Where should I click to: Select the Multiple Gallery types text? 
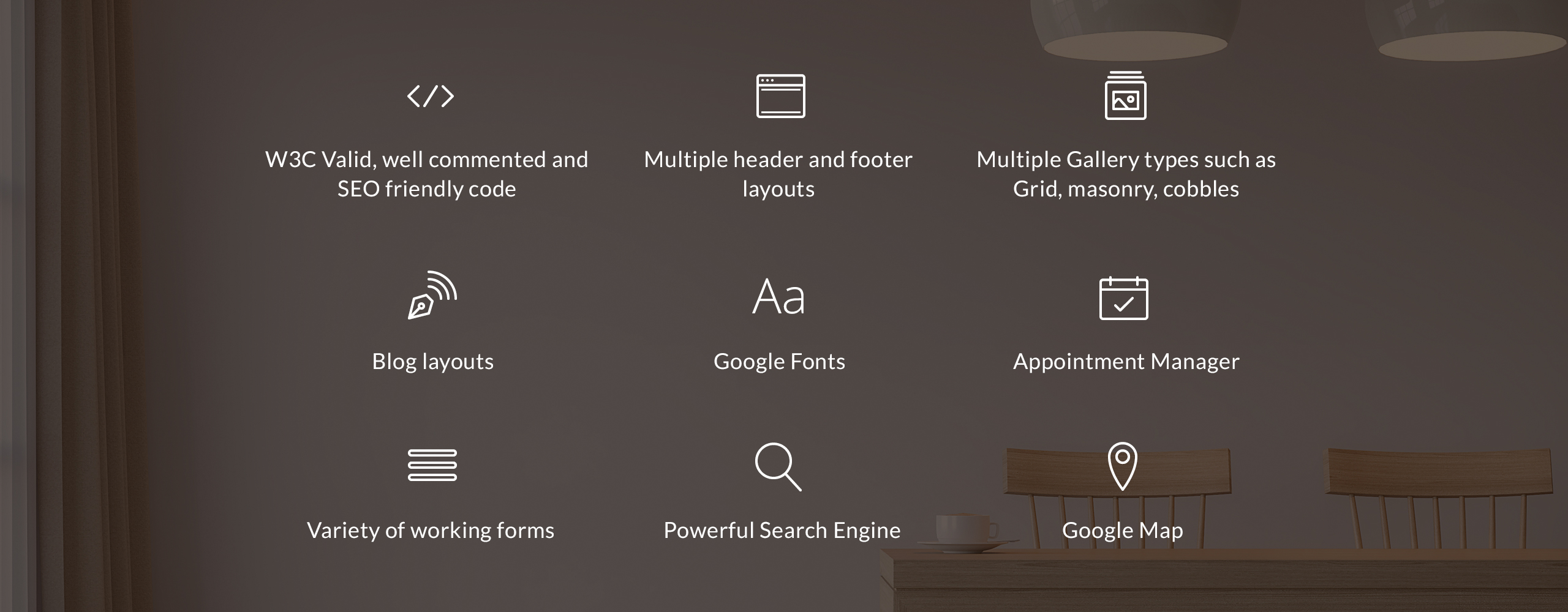click(1126, 174)
